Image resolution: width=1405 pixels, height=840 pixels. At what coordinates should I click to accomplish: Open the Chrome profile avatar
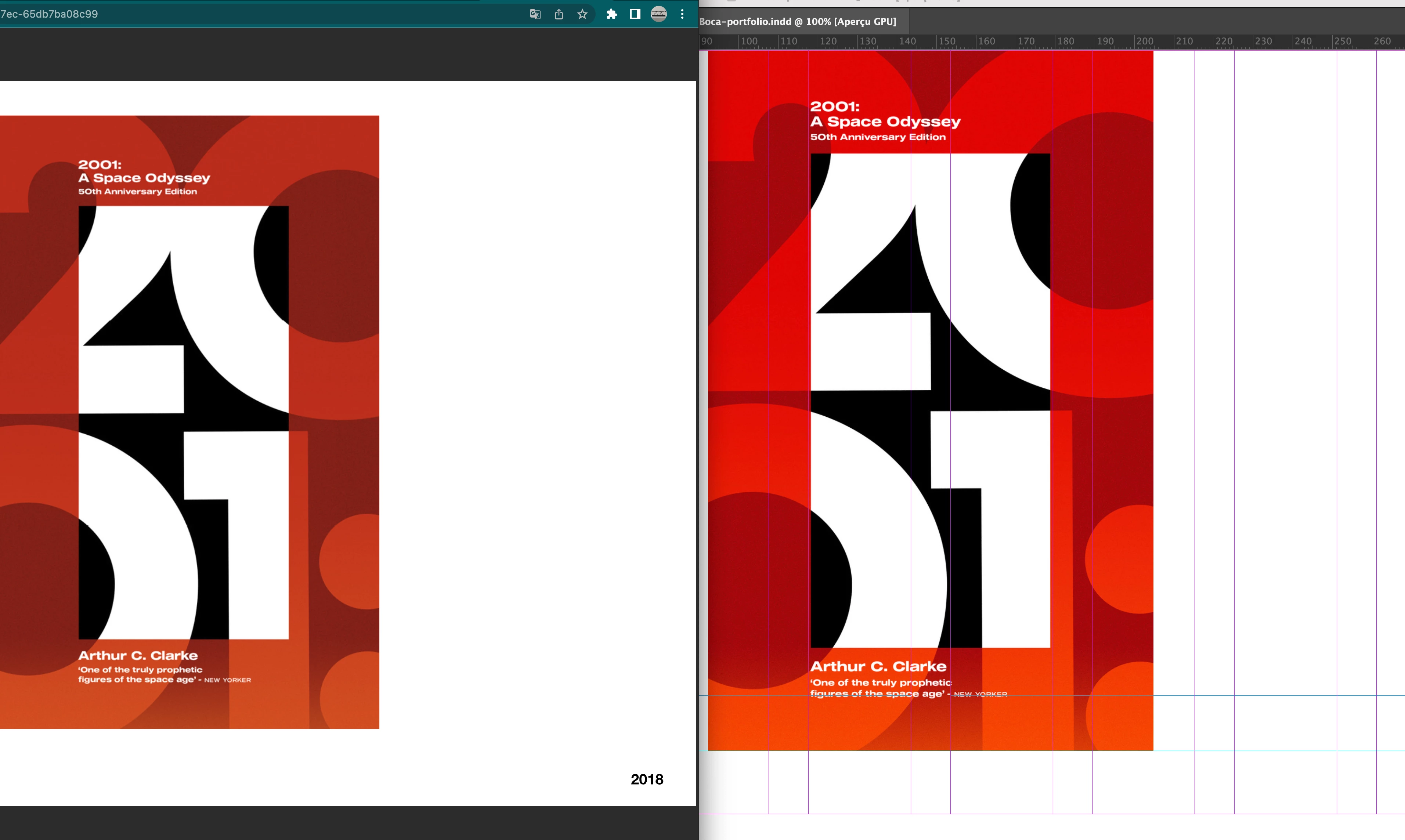[x=658, y=14]
